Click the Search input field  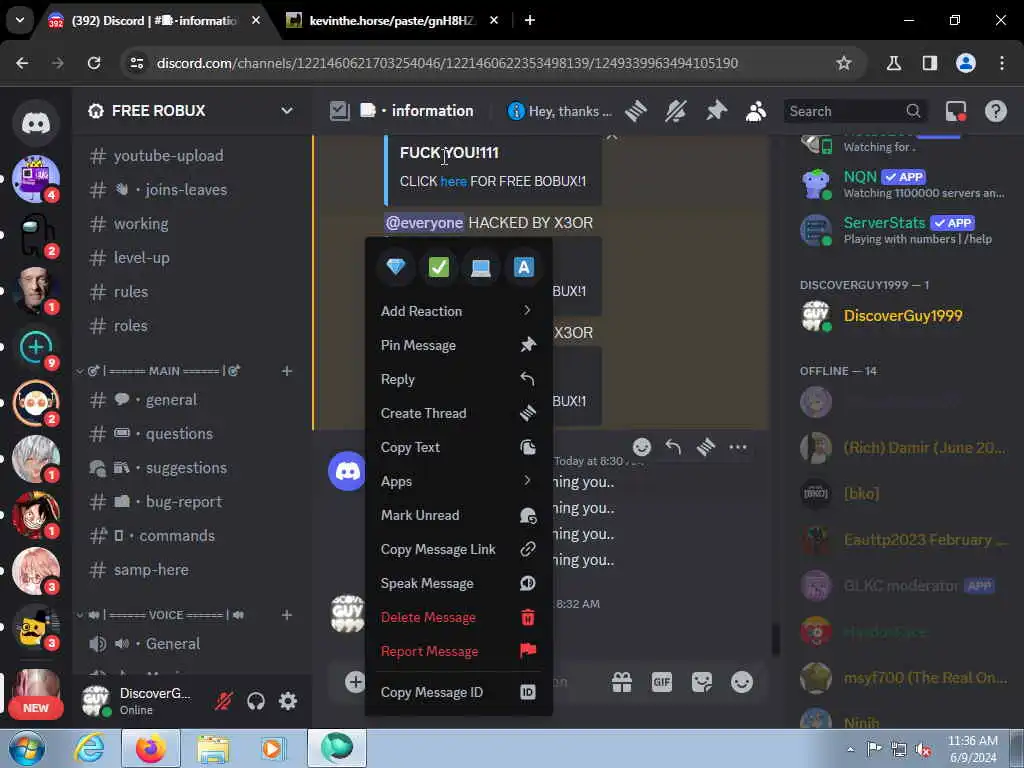[x=855, y=111]
